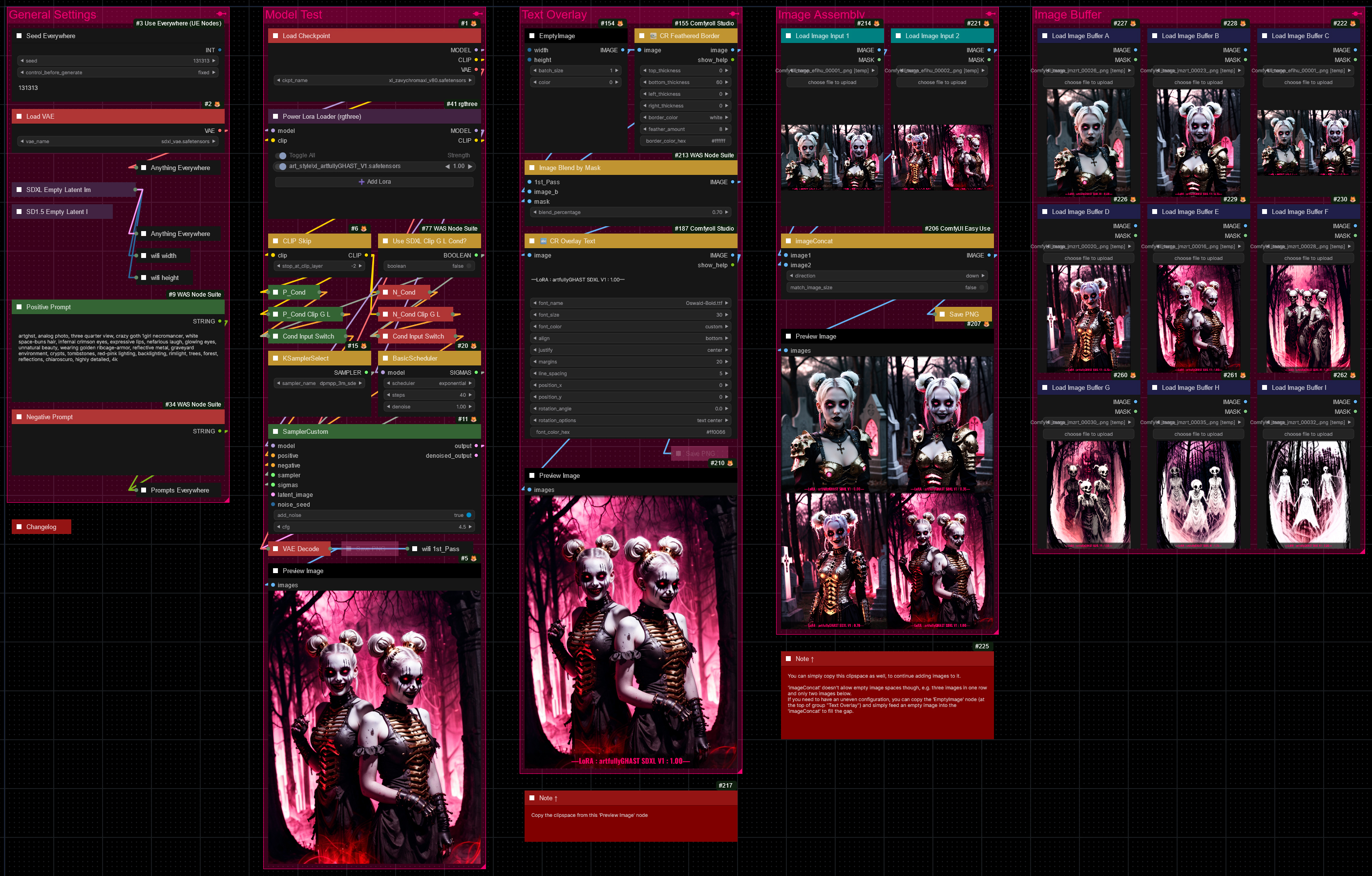
Task: Toggle the artfullyGHAST LoRA on/off switch
Action: (x=282, y=167)
